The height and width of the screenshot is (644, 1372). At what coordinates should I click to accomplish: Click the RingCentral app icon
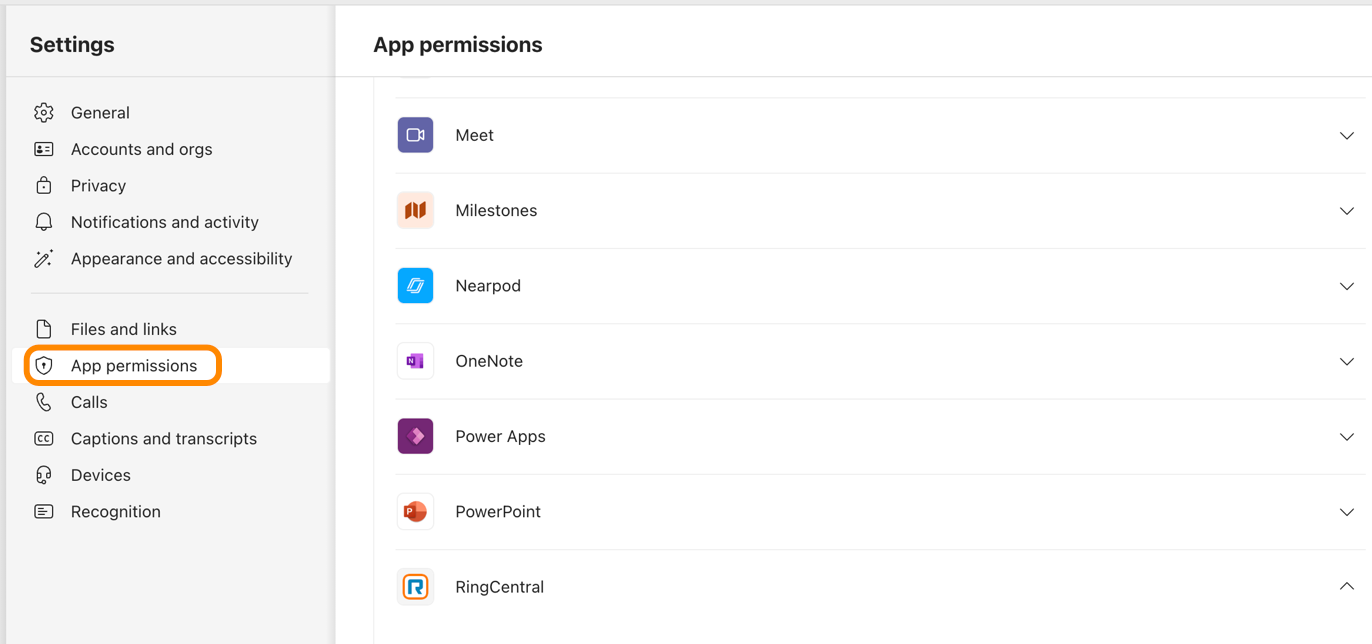click(415, 587)
